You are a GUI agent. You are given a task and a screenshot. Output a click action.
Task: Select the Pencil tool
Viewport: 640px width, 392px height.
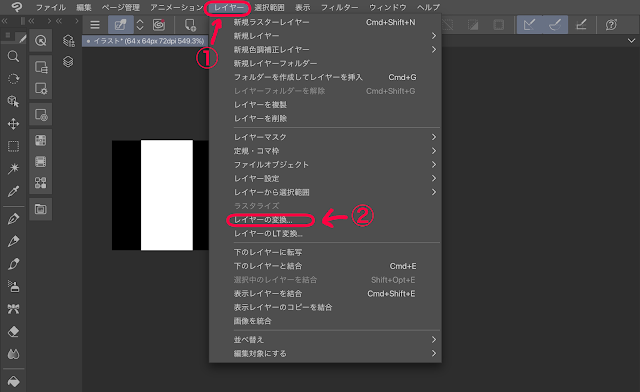pyautogui.click(x=13, y=241)
